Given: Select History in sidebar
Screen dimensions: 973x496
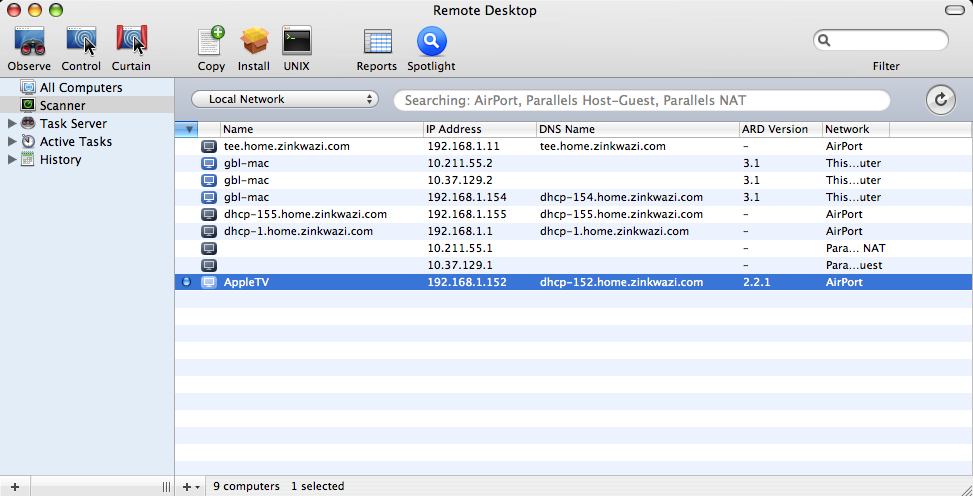Looking at the screenshot, I should coord(60,160).
